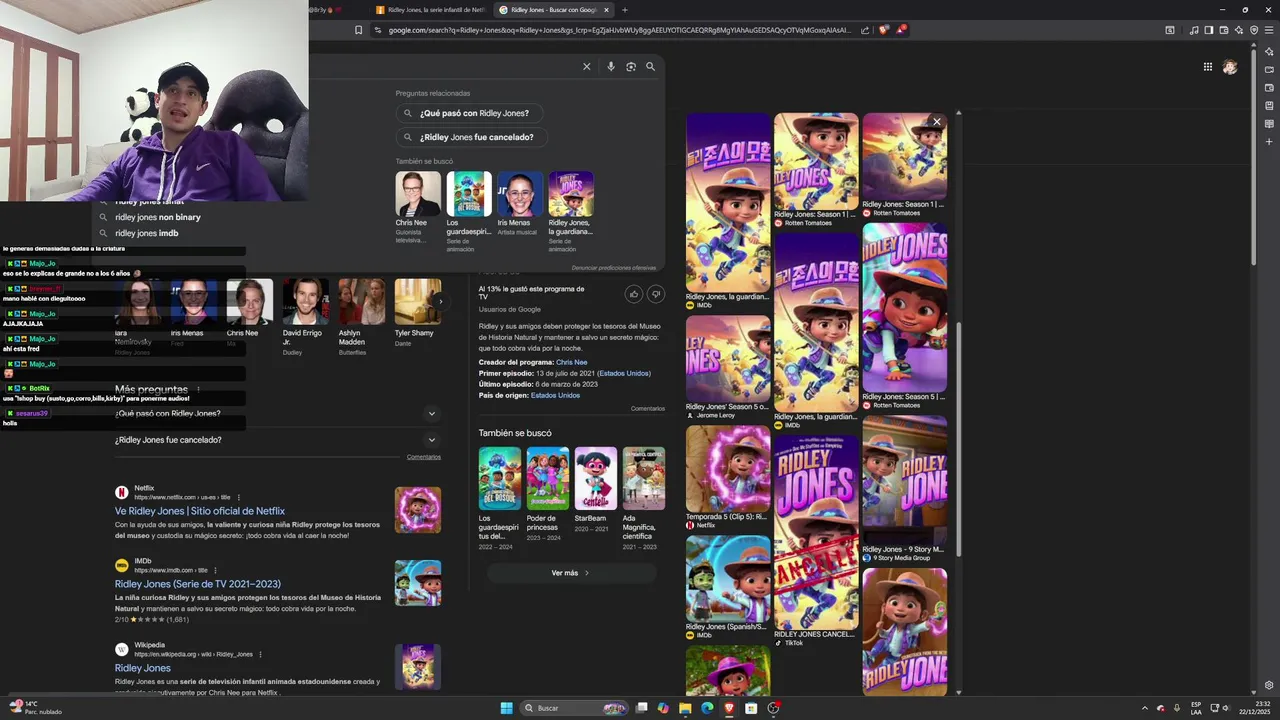Bookmark this page icon in address bar
The height and width of the screenshot is (720, 1280).
click(359, 30)
